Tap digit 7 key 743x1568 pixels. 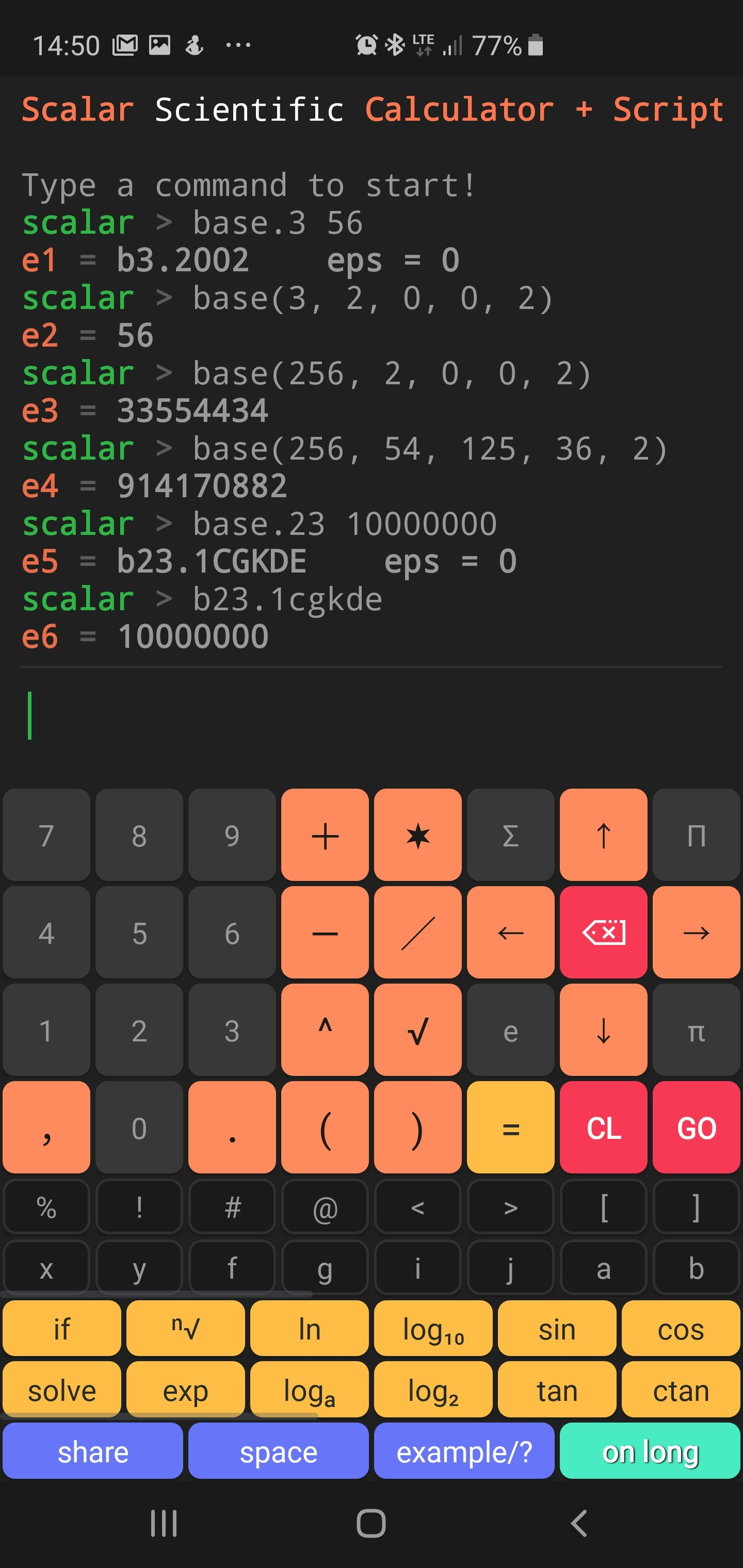tap(46, 835)
